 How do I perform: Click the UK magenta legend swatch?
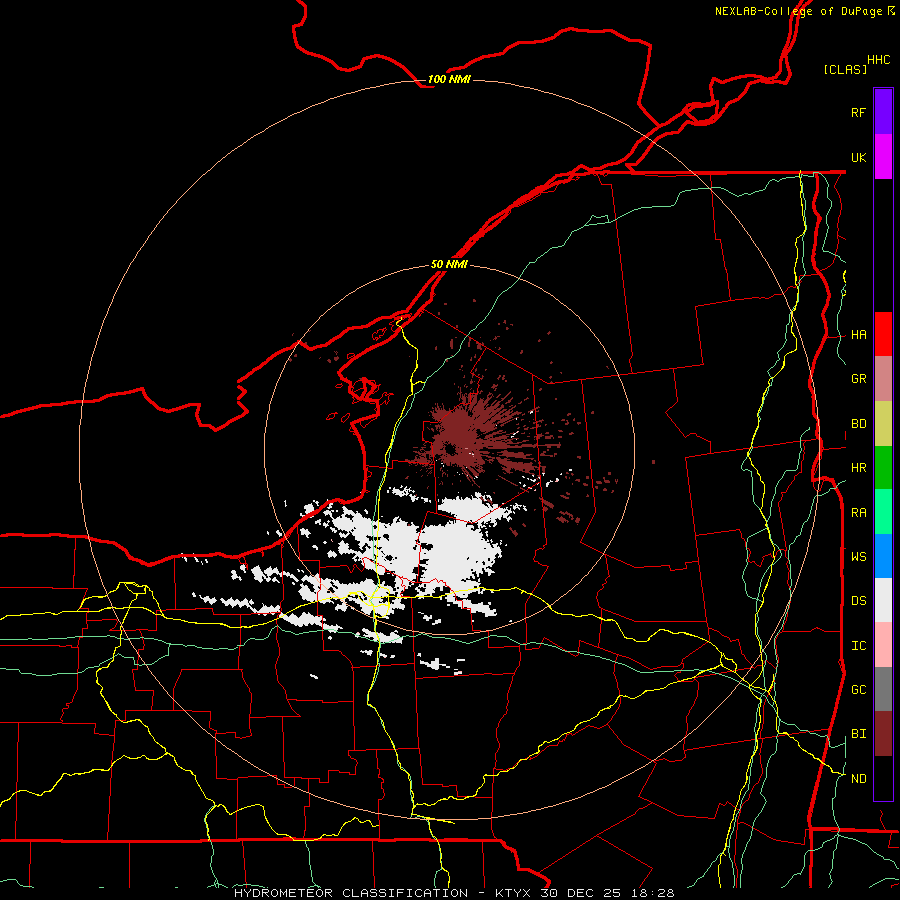(883, 157)
